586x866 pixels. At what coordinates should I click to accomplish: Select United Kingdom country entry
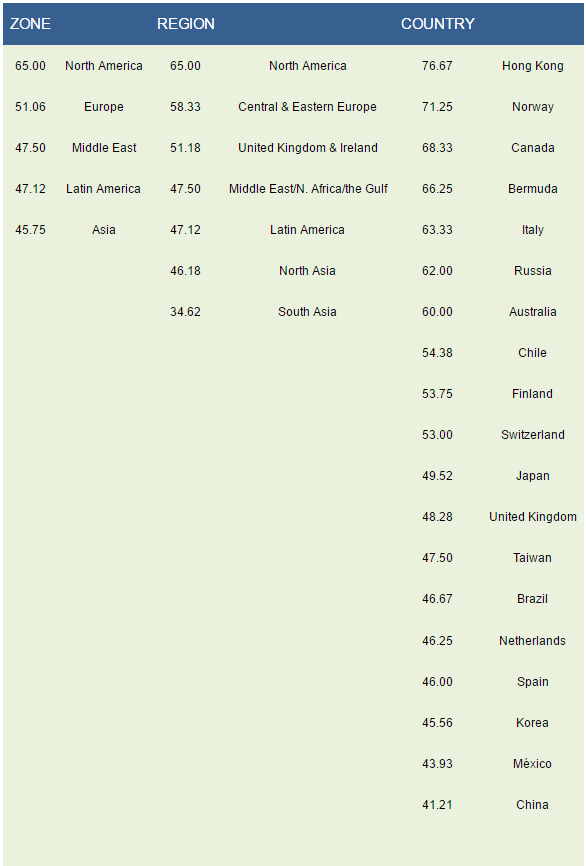532,517
